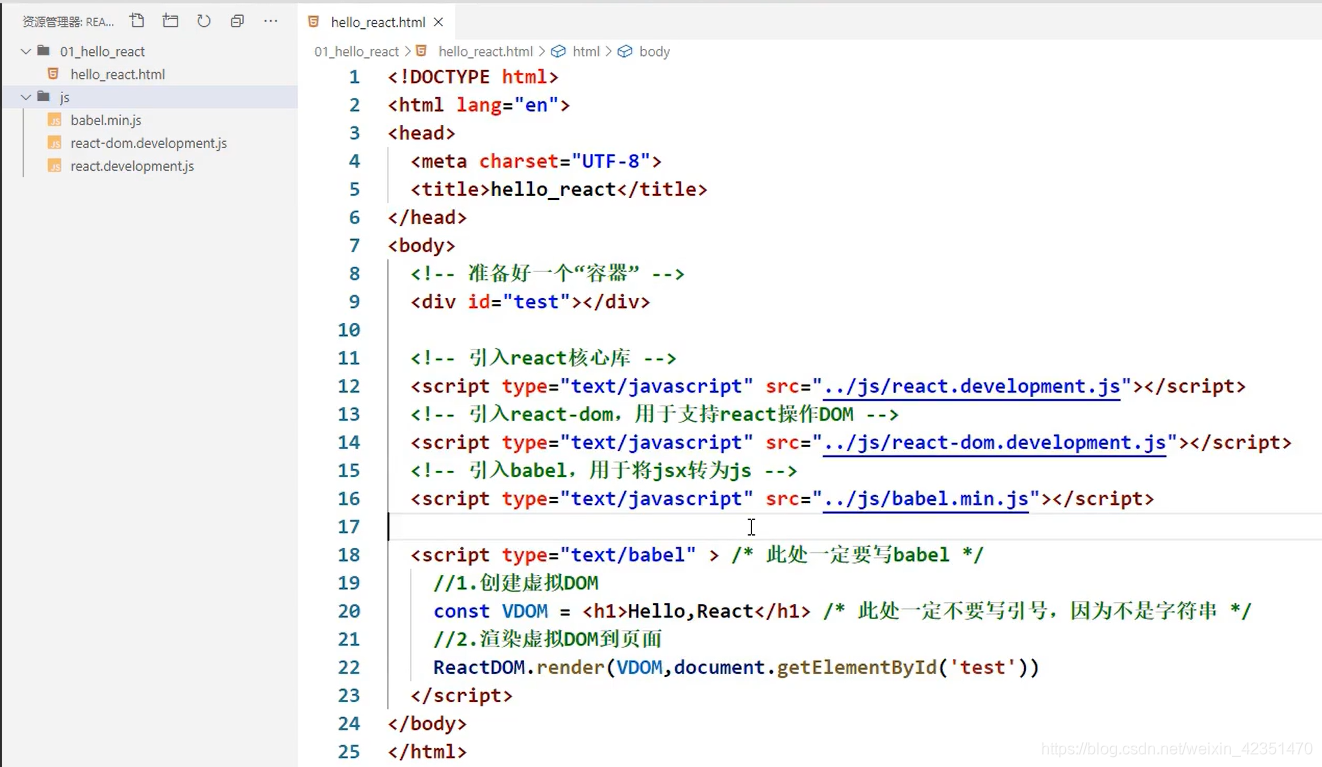The width and height of the screenshot is (1322, 767).
Task: Click the 'VDOM' constant on line 20
Action: click(524, 611)
